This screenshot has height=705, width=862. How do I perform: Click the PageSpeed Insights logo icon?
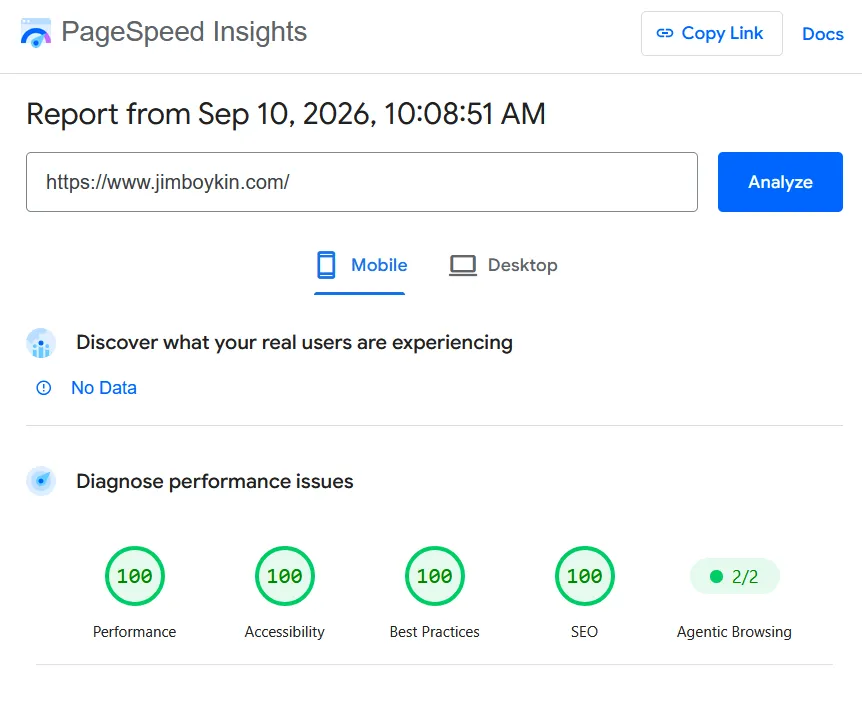click(36, 32)
